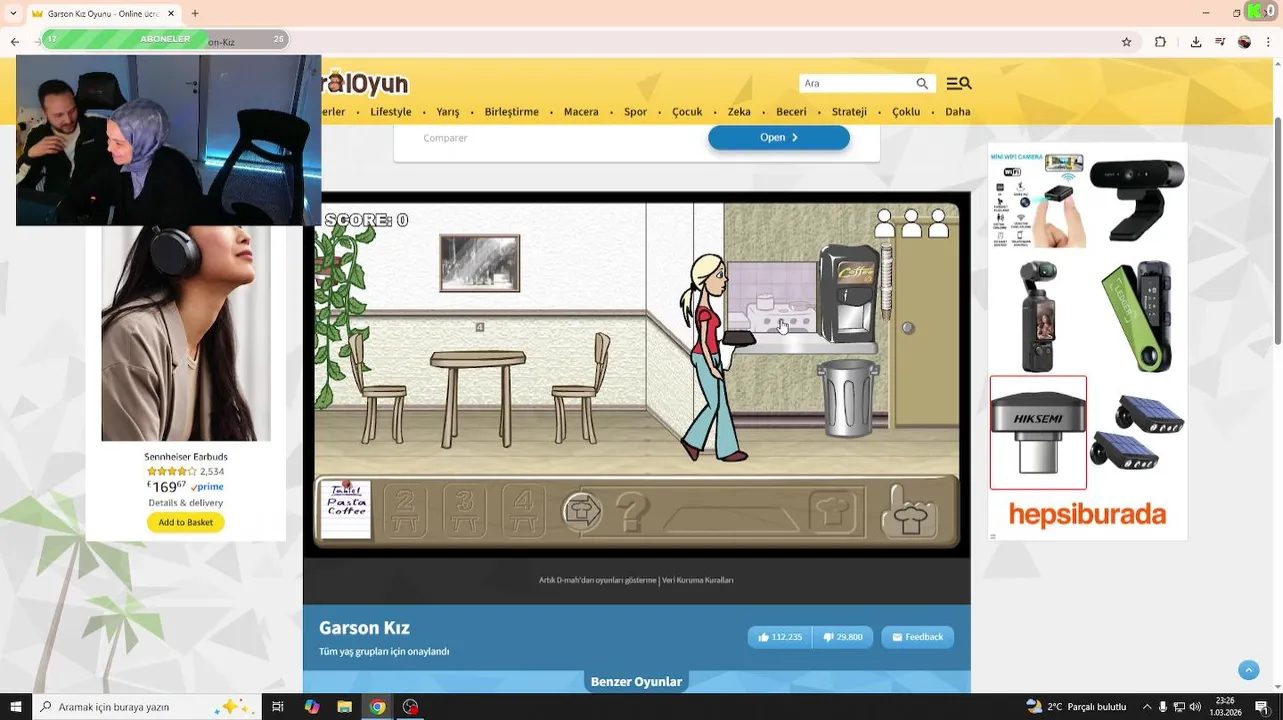The width and height of the screenshot is (1283, 720).
Task: Go back with the browser back arrow
Action: pos(14,42)
